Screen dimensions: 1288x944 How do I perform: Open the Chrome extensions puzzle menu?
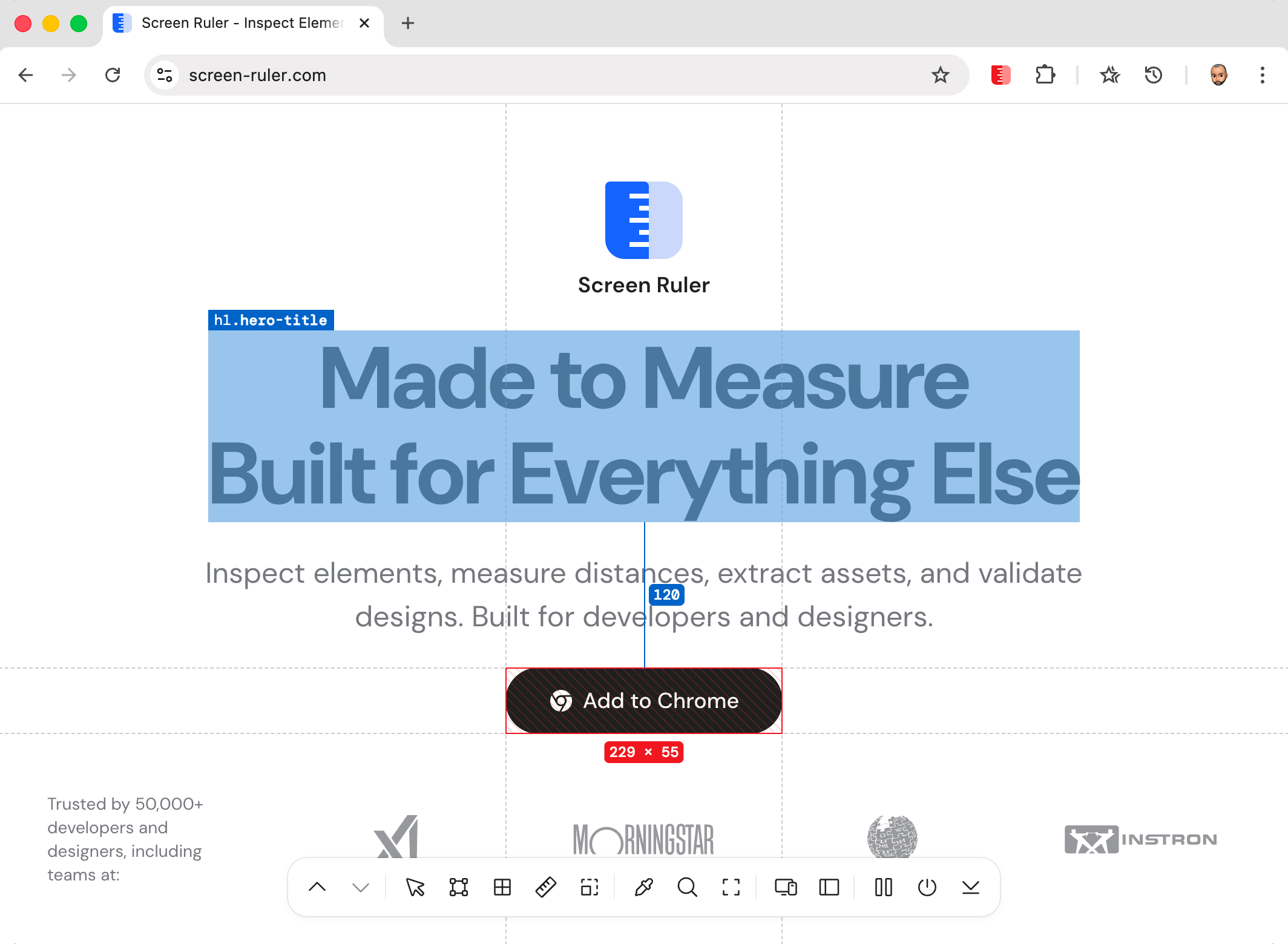[1045, 75]
